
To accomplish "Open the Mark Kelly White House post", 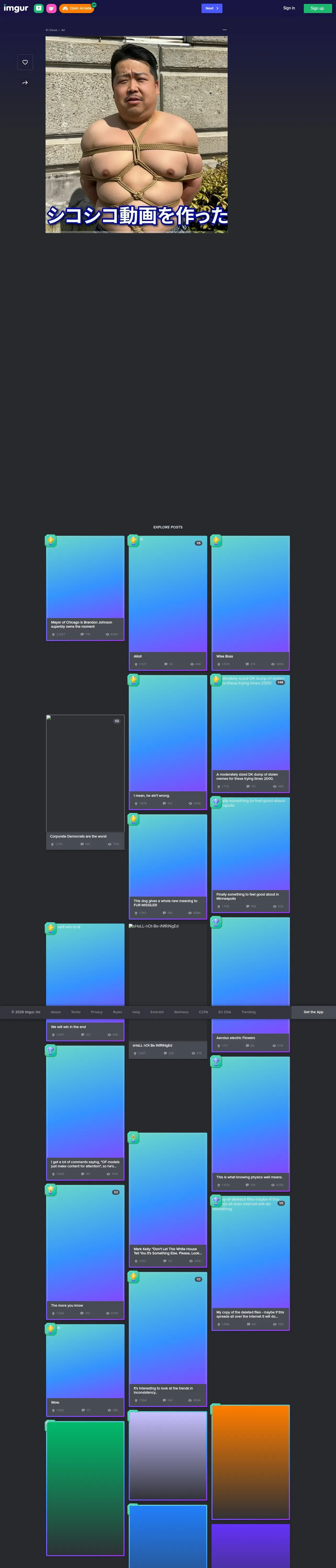I will pyautogui.click(x=168, y=1200).
